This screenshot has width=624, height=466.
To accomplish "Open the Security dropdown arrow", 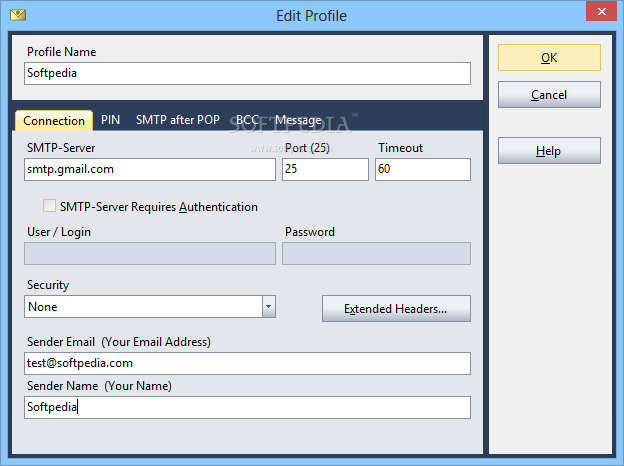I will tap(269, 306).
